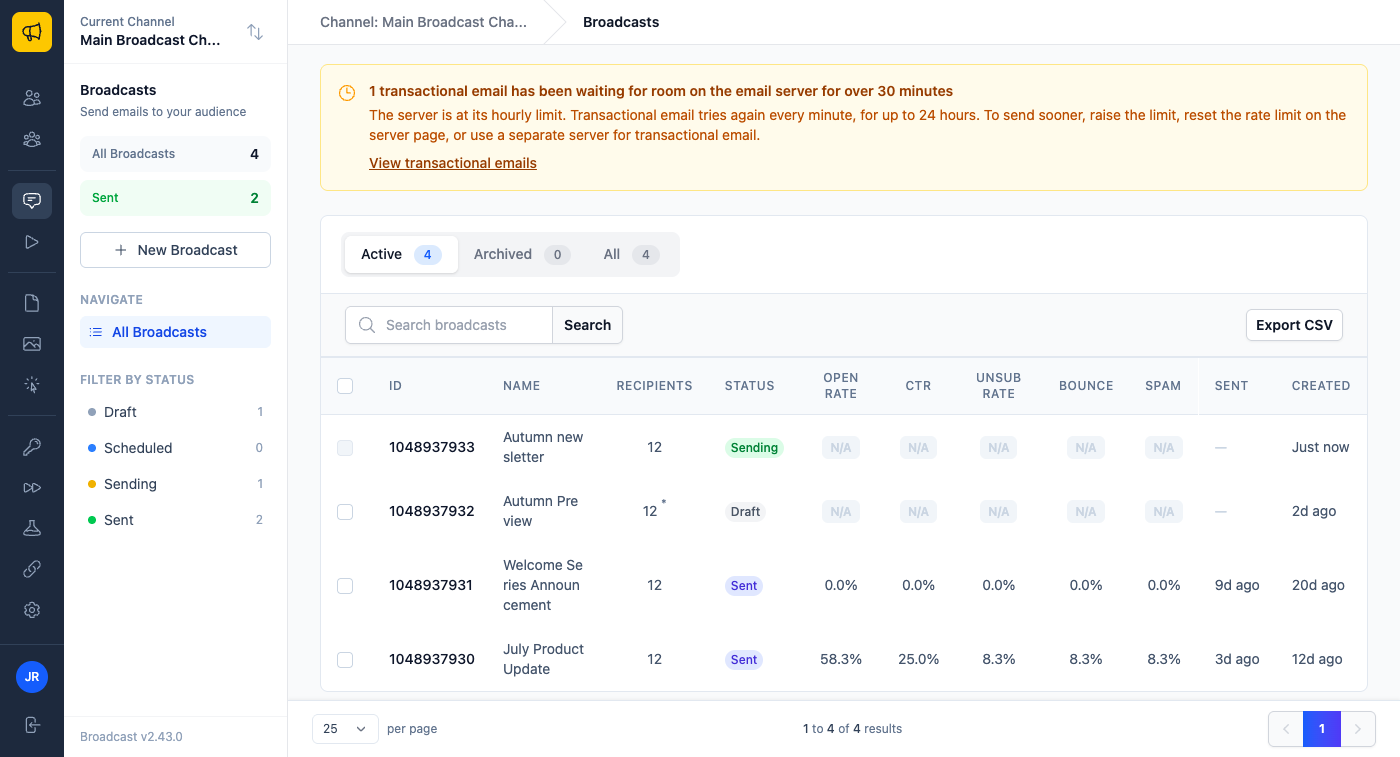Filter by Sent status in sidebar list

(175, 520)
